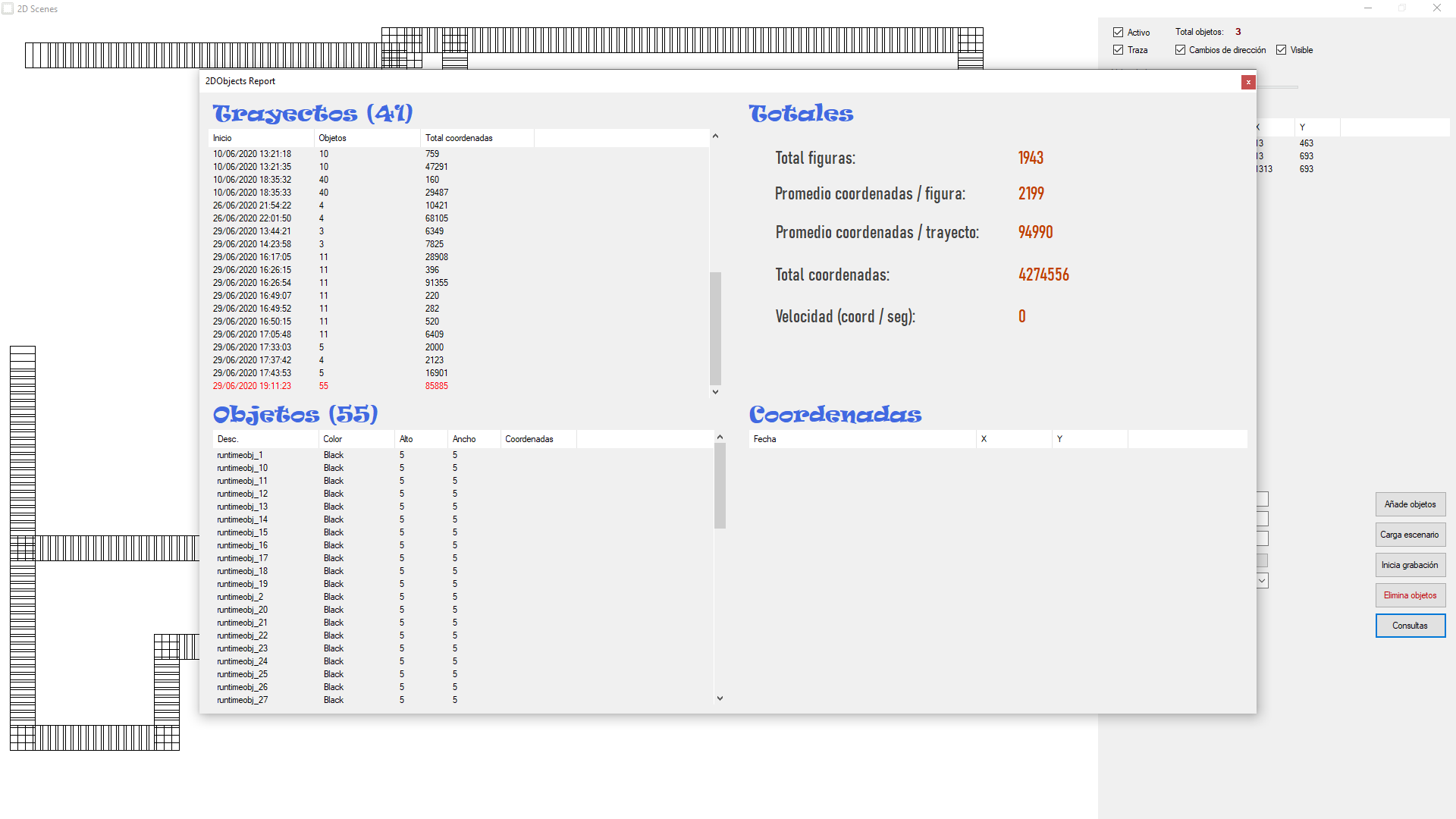1456x819 pixels.
Task: Close the 2D Scenes main window
Action: 1436,8
